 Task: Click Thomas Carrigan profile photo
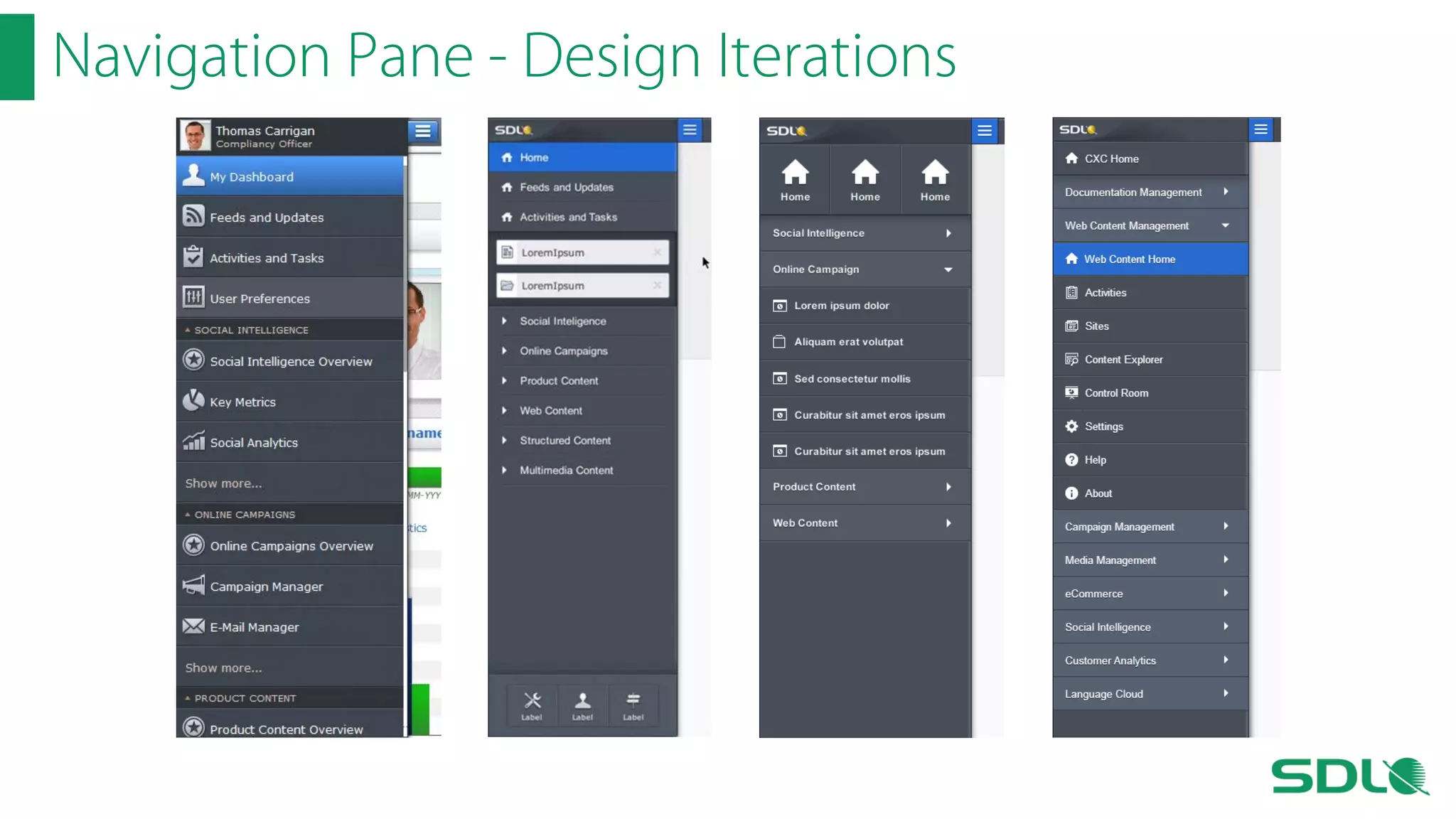[x=195, y=135]
